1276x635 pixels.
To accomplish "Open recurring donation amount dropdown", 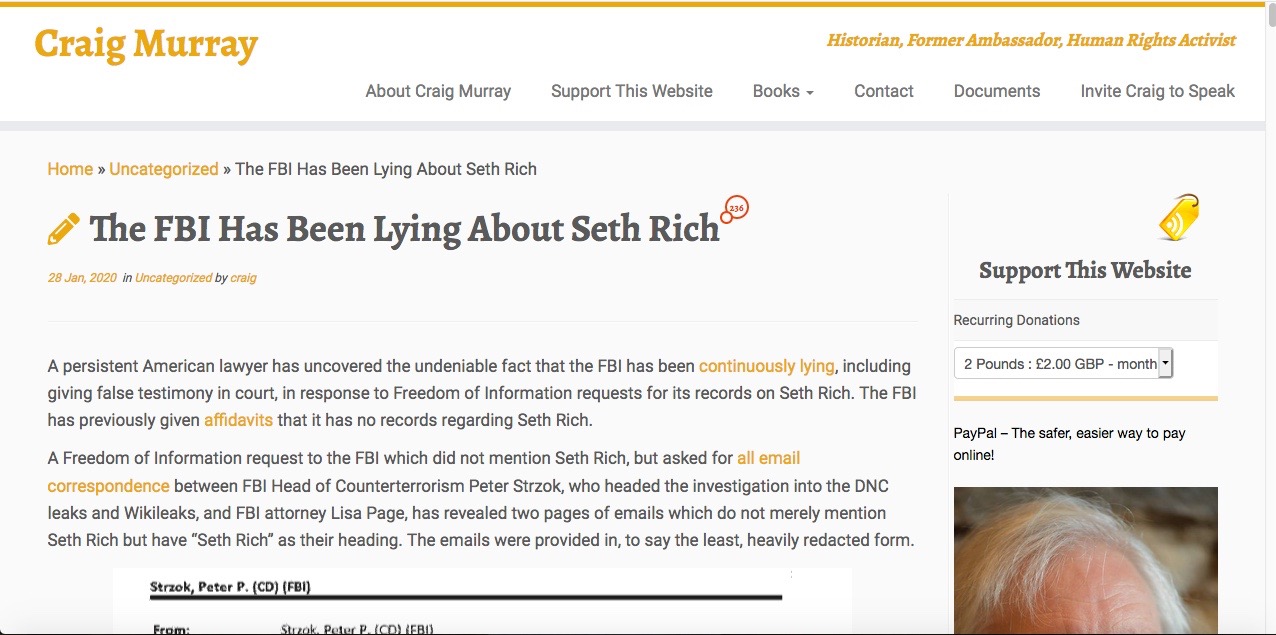I will point(1063,364).
